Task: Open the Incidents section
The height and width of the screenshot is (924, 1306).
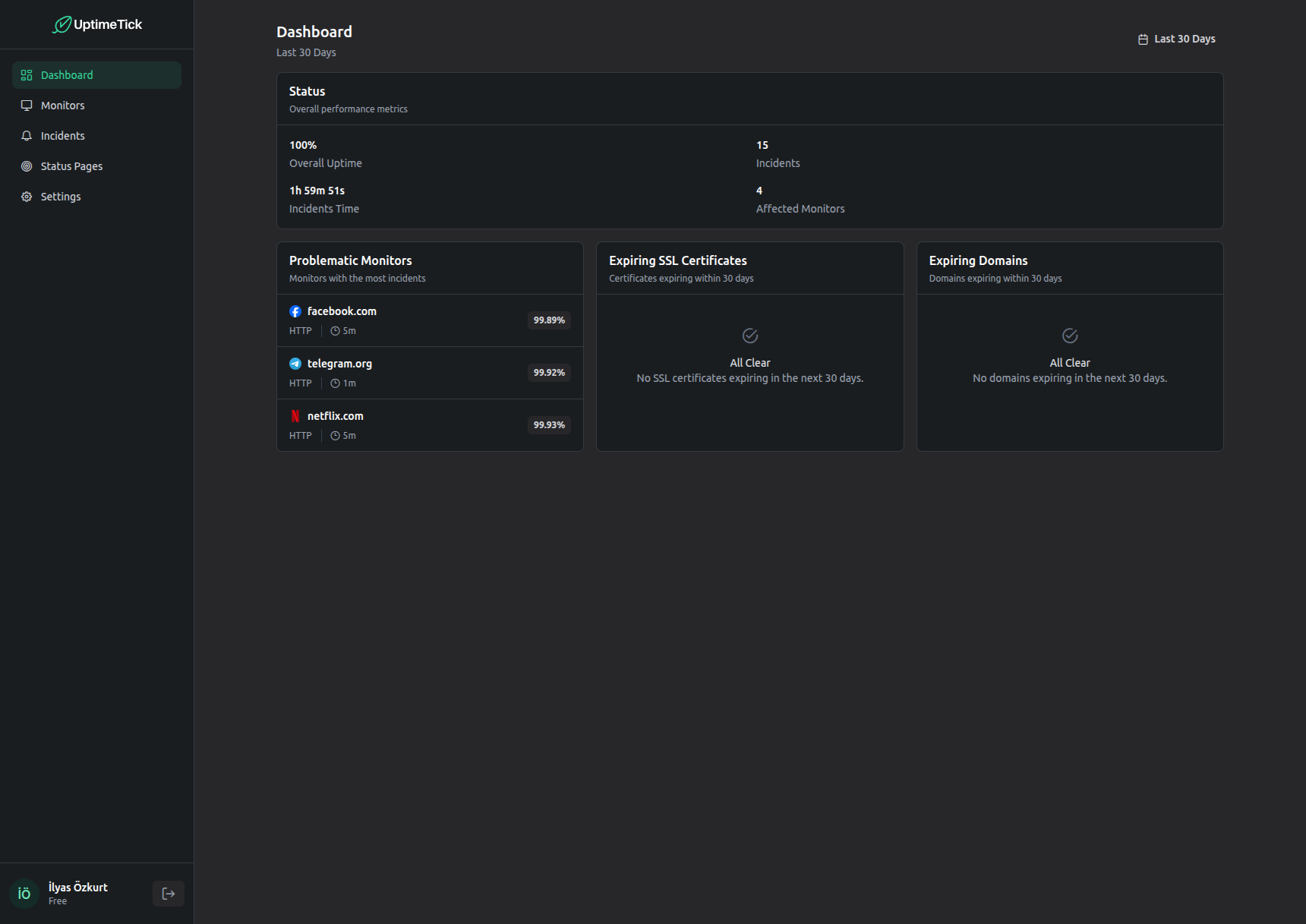Action: pos(96,136)
